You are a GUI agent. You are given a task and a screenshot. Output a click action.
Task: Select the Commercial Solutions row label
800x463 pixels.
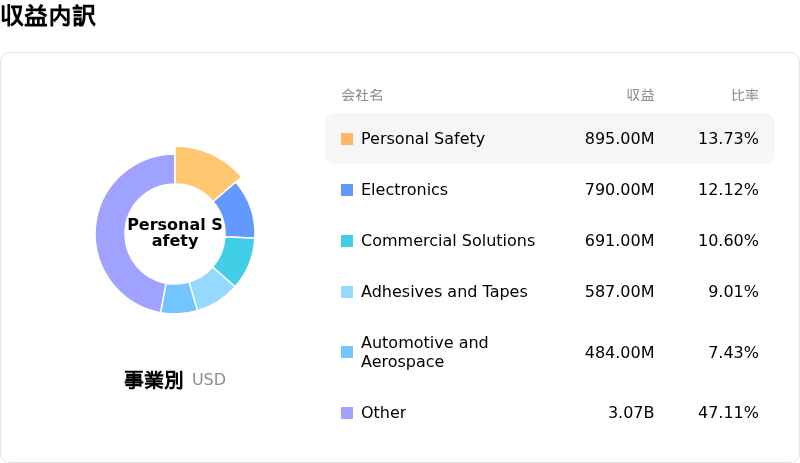point(447,241)
